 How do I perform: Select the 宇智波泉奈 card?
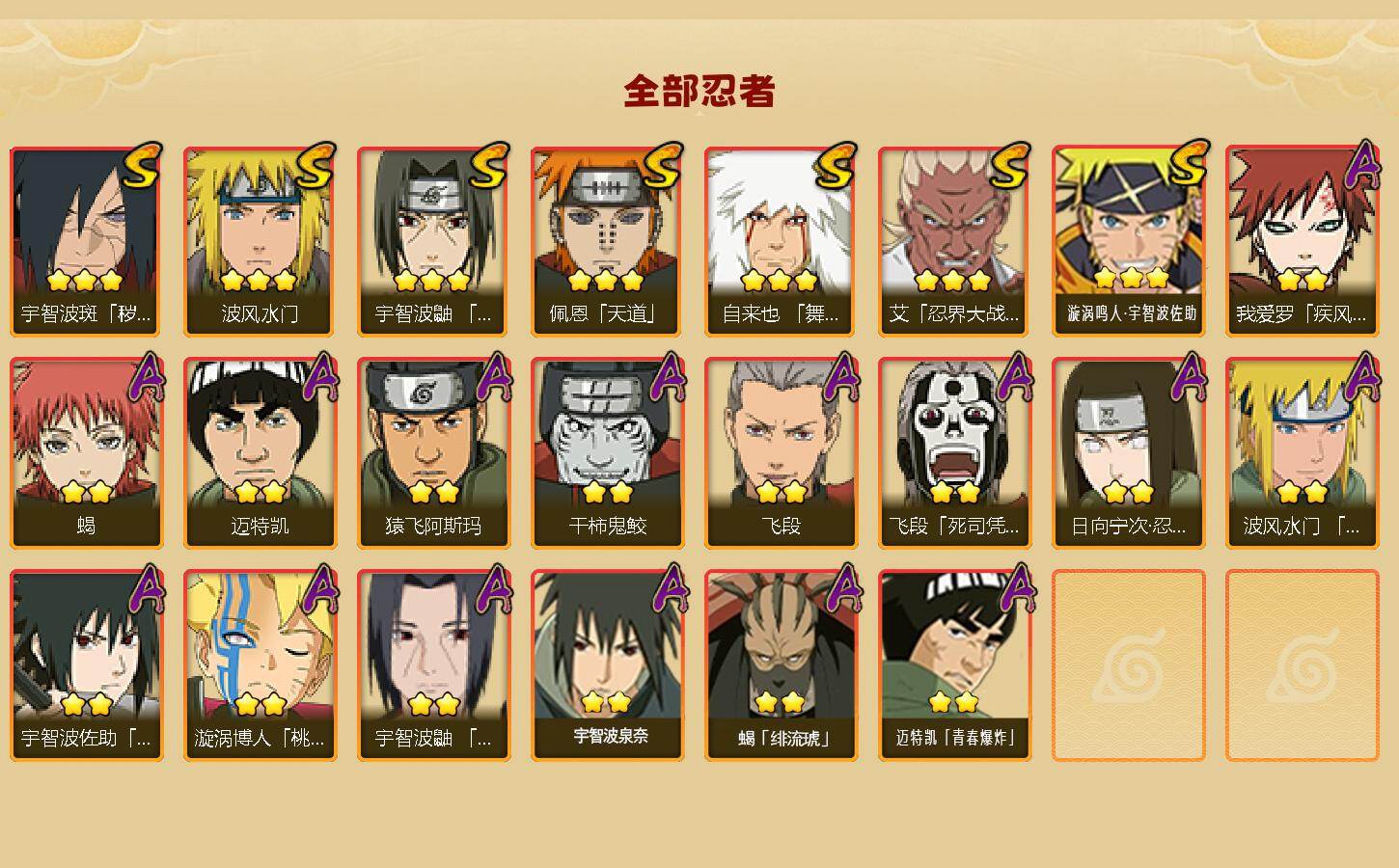tap(607, 665)
